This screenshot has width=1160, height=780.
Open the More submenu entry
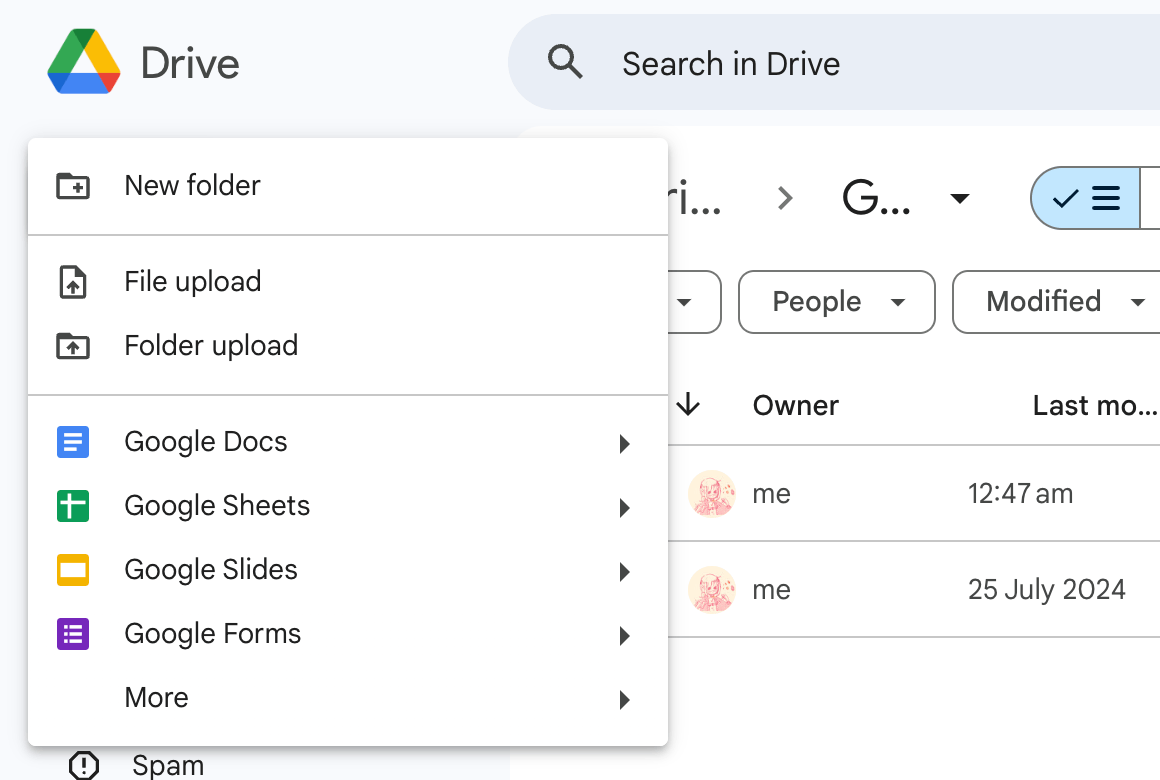pos(348,698)
